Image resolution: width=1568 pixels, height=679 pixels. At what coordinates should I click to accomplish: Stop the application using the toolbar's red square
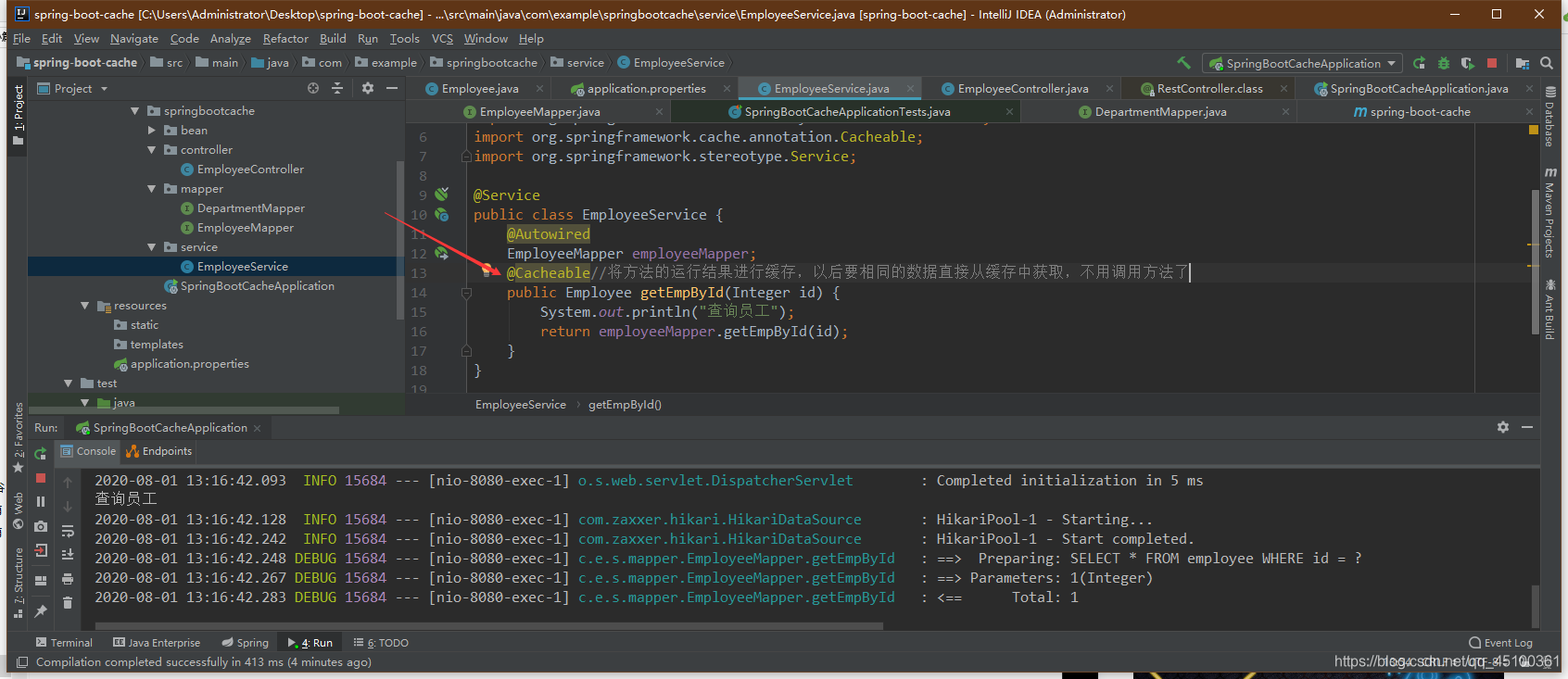tap(1492, 63)
